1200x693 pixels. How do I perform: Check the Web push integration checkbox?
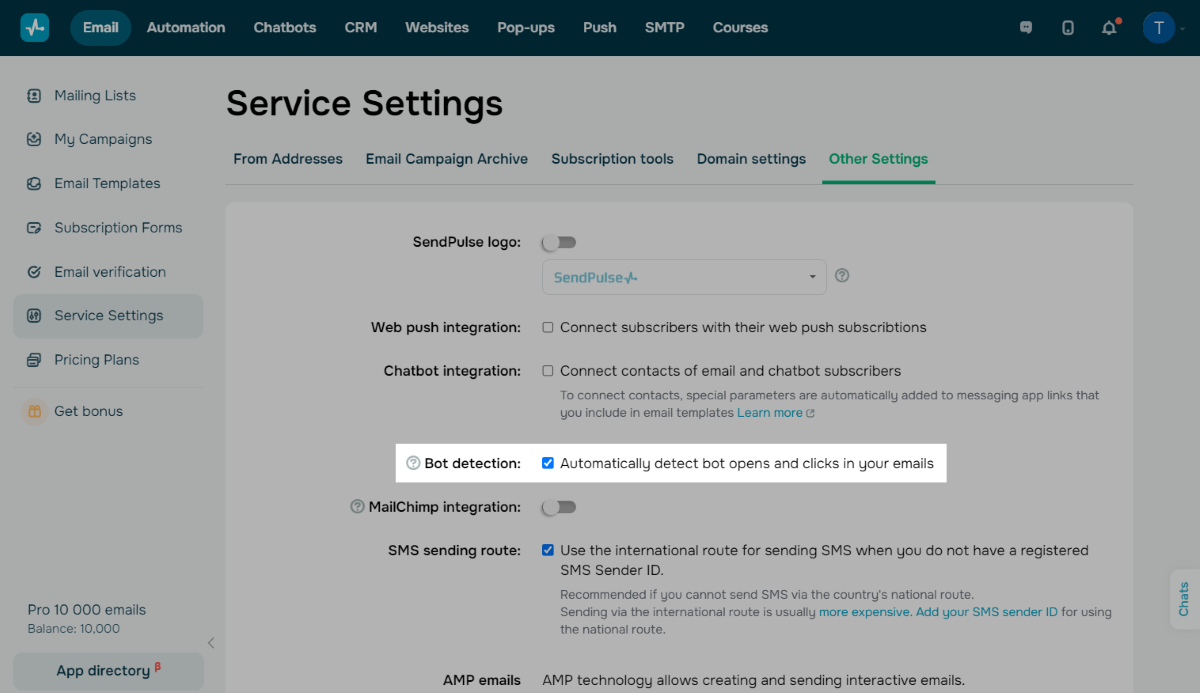click(548, 327)
